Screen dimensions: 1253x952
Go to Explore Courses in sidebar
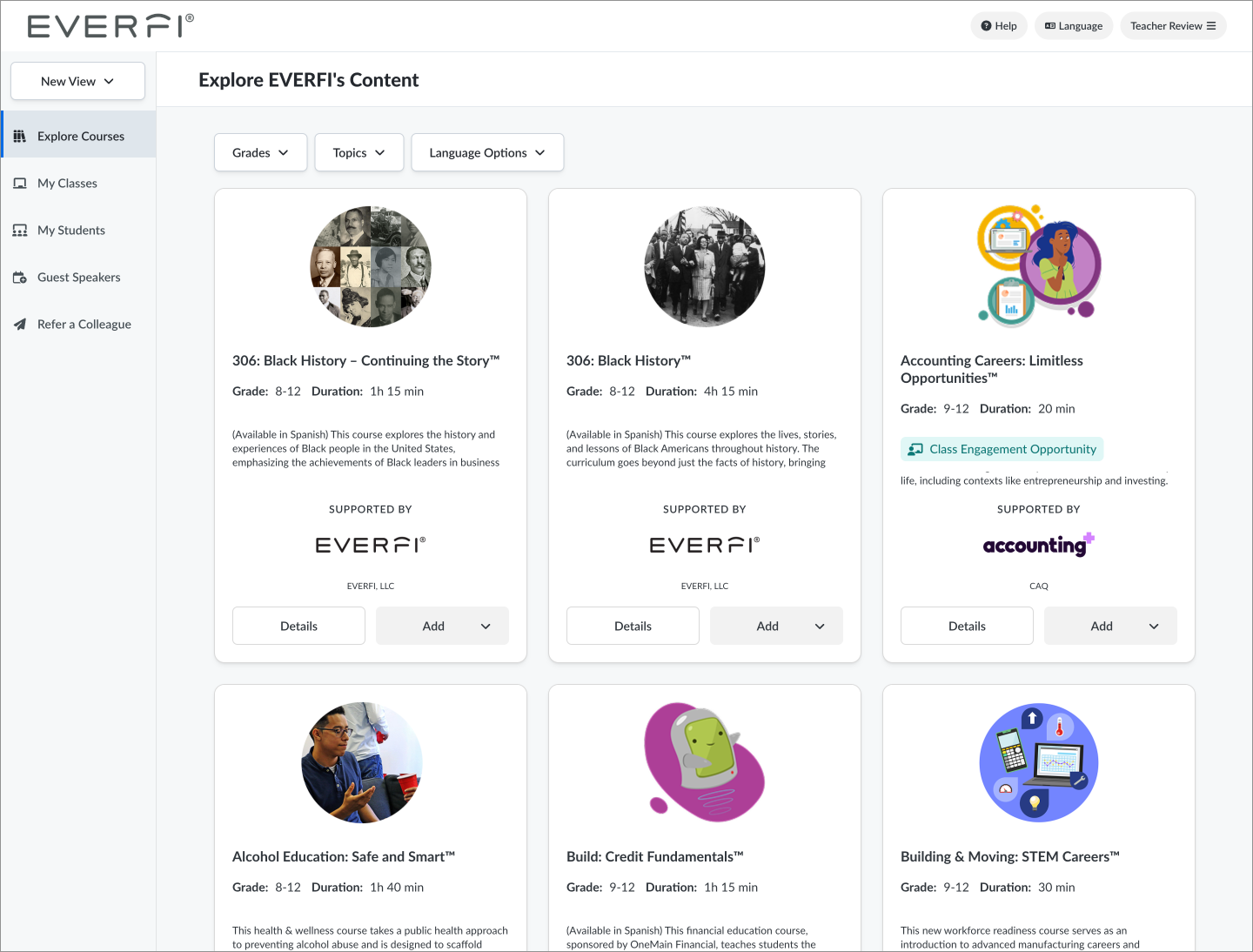pyautogui.click(x=78, y=136)
